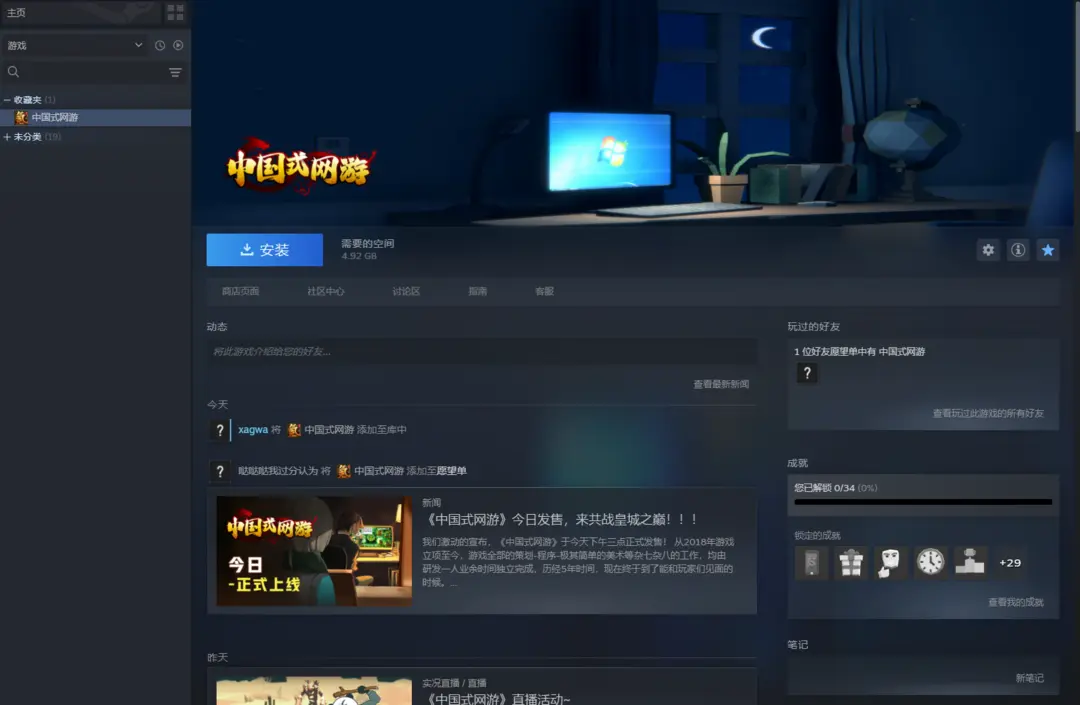Click the 愿望单 link in activity
This screenshot has width=1080, height=705.
coord(452,471)
